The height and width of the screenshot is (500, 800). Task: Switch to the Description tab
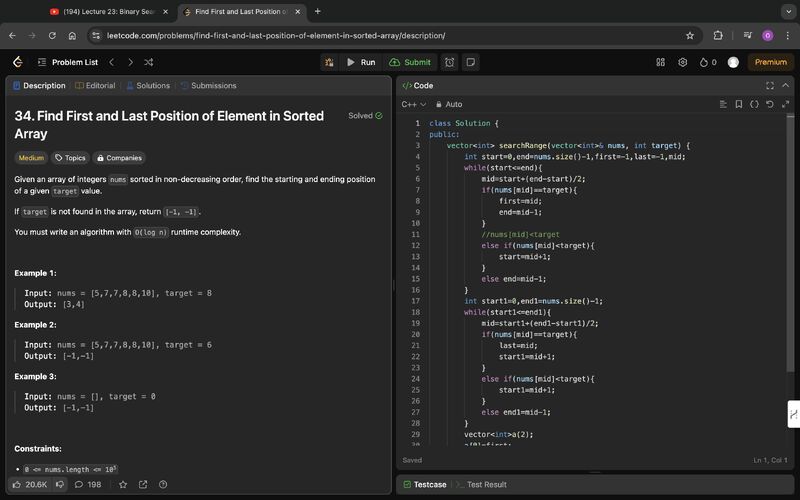coord(39,86)
